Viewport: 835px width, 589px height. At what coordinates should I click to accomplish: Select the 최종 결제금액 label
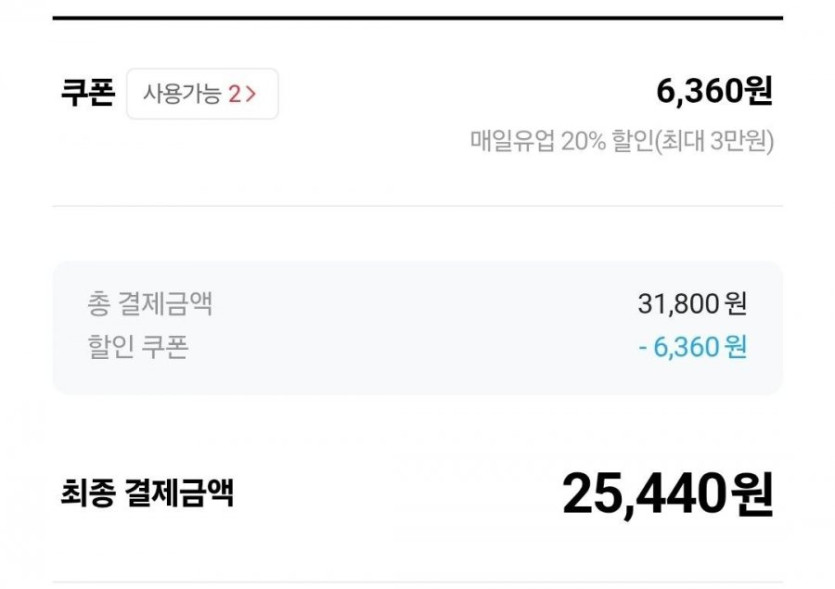pos(146,492)
